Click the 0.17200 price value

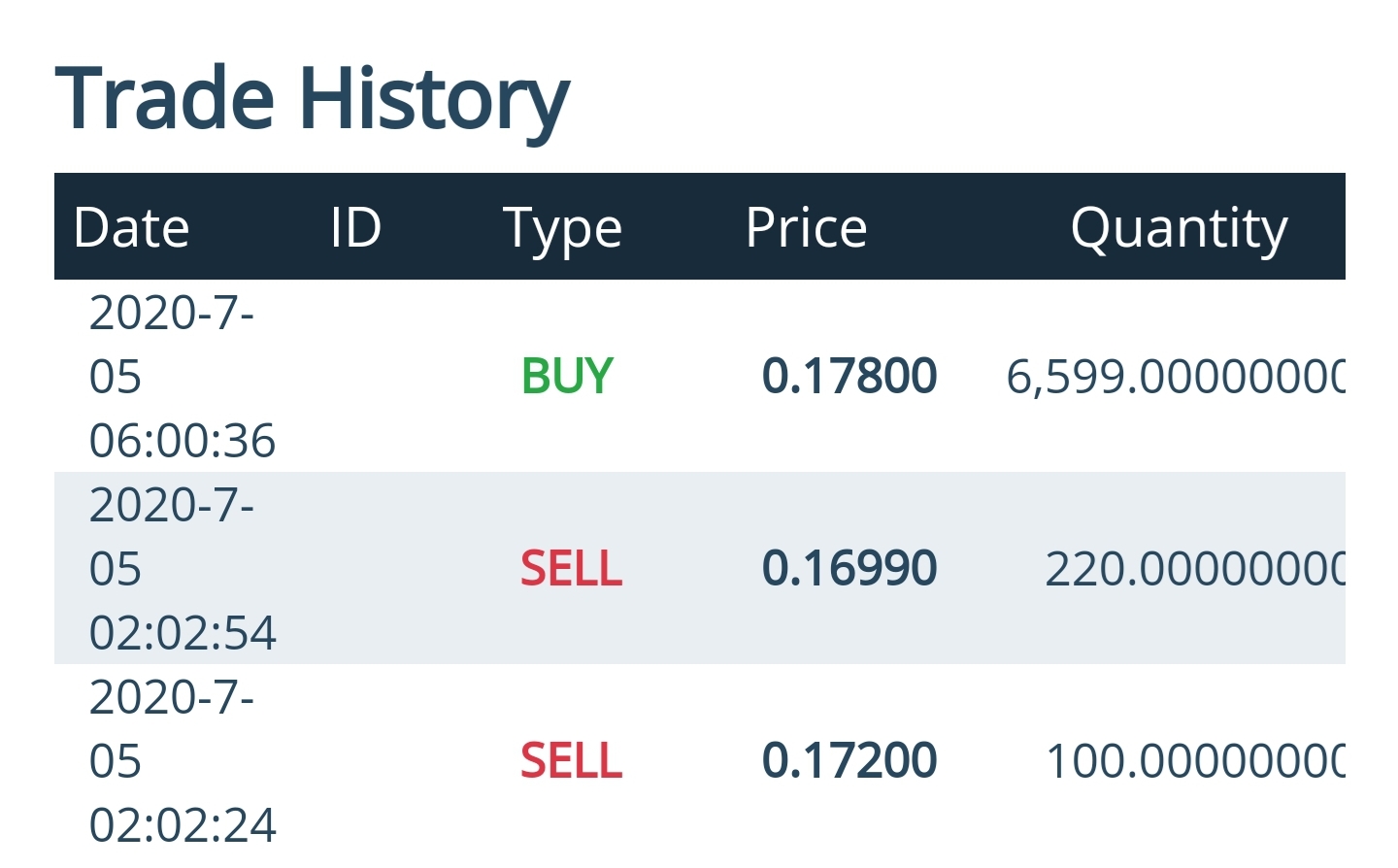849,761
